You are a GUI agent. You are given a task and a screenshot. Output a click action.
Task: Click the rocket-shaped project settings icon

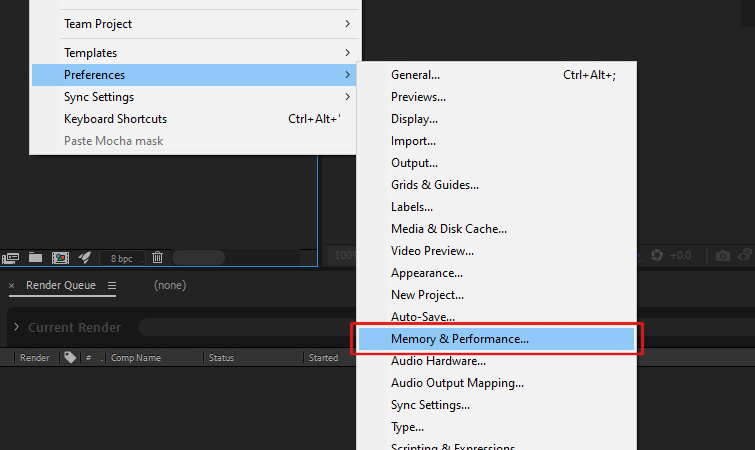(x=85, y=257)
